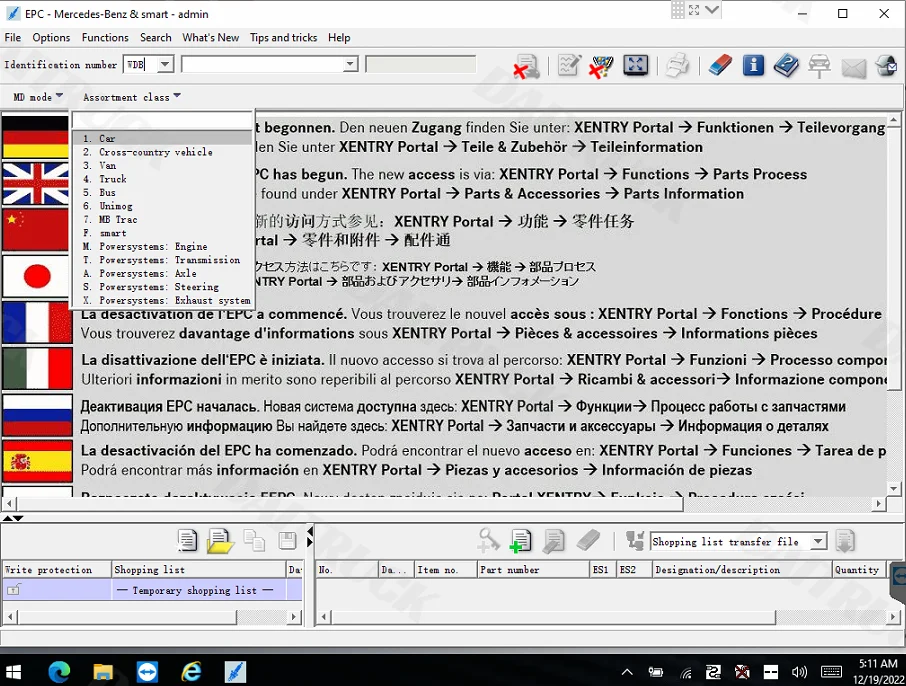Choose 'T. Powersystems: Transmission' option
Viewport: 906px width, 686px height.
pos(162,260)
